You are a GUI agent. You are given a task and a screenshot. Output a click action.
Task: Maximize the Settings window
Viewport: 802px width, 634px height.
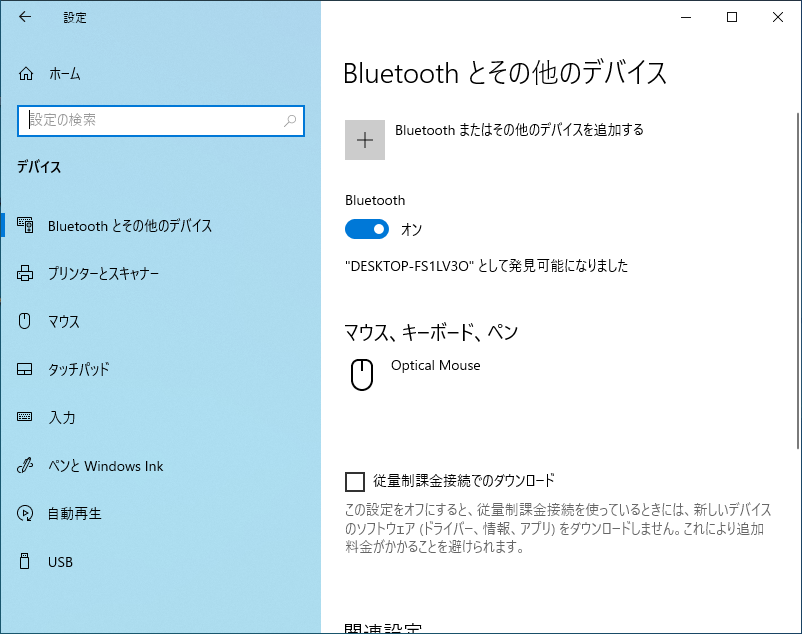point(732,17)
